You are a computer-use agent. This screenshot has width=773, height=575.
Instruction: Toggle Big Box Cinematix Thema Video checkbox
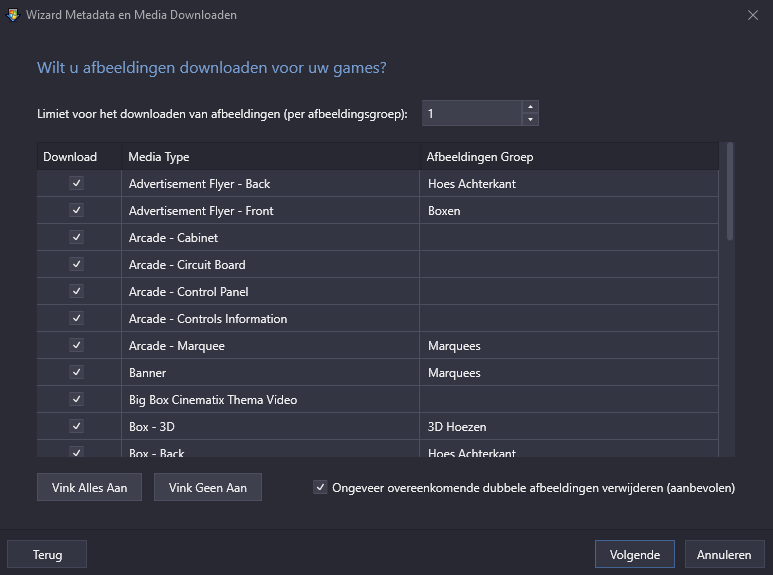tap(76, 399)
